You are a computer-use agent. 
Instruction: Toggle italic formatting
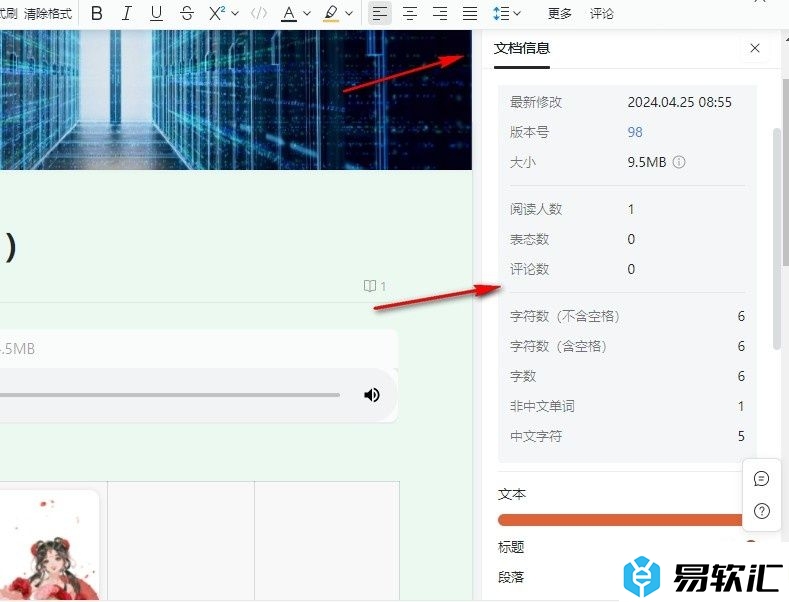point(126,14)
